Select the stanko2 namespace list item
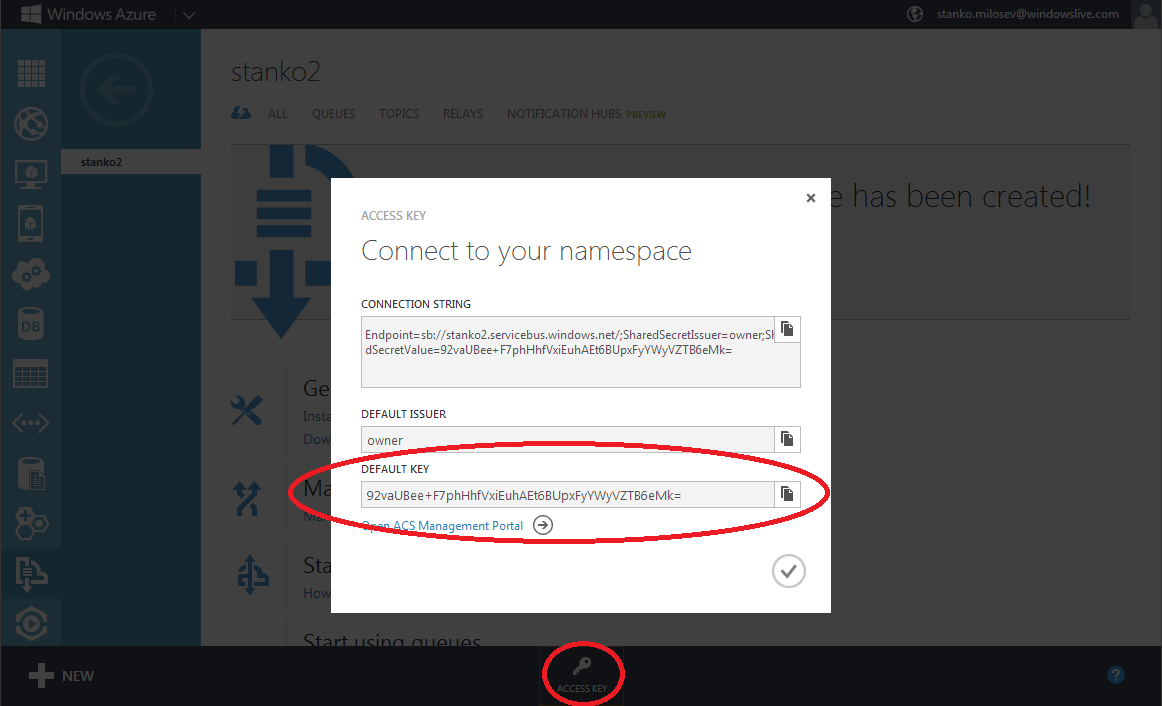Image resolution: width=1162 pixels, height=706 pixels. click(130, 161)
